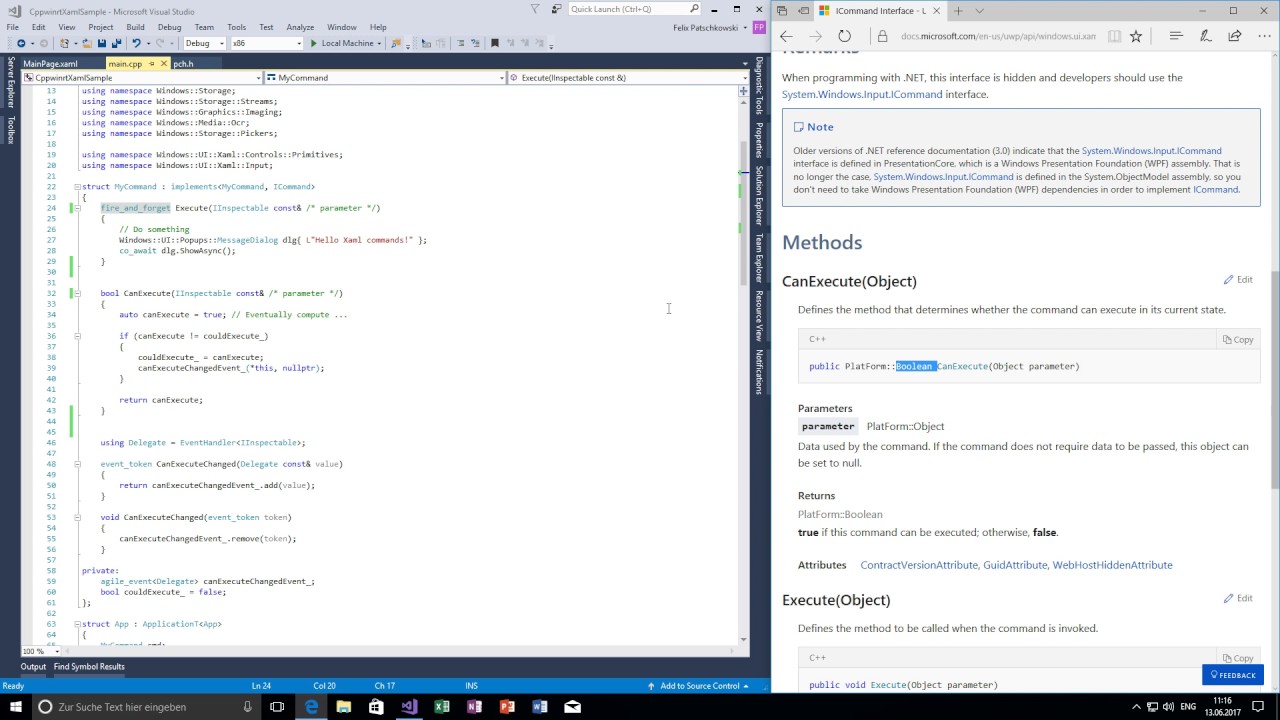Collapse the CanExecute method outline at line 32
Viewport: 1280px width, 720px height.
click(x=77, y=293)
